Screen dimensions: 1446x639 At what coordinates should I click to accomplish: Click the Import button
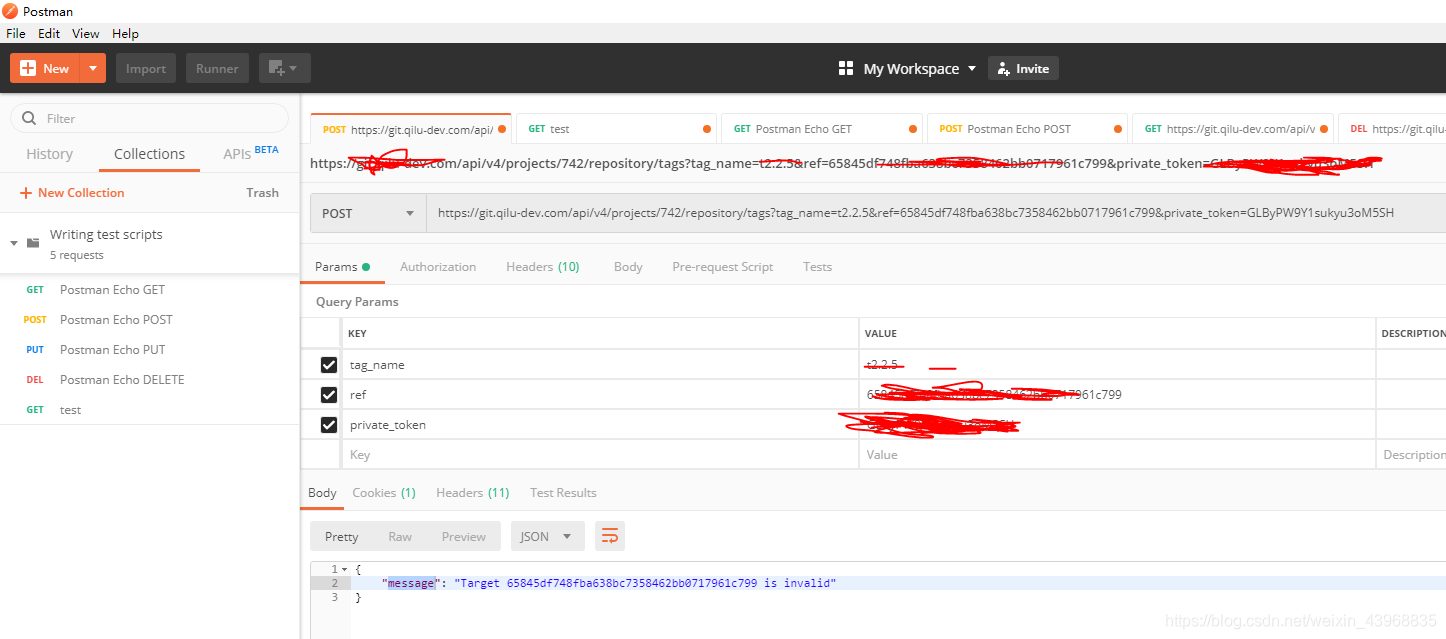[x=146, y=68]
